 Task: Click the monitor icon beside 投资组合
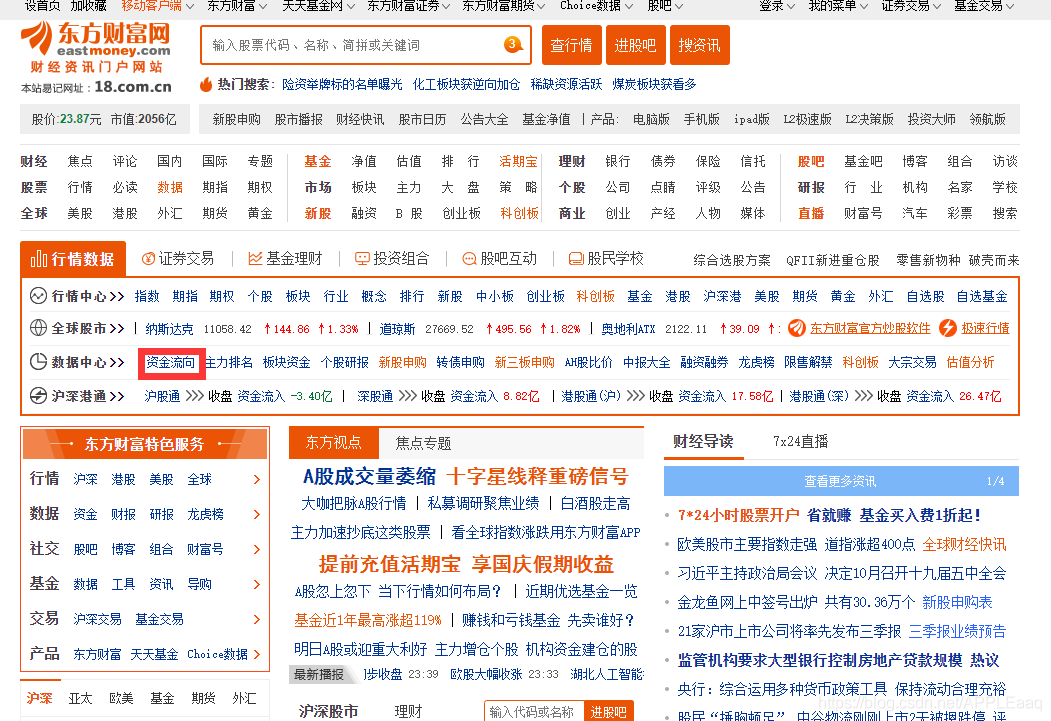[x=362, y=259]
